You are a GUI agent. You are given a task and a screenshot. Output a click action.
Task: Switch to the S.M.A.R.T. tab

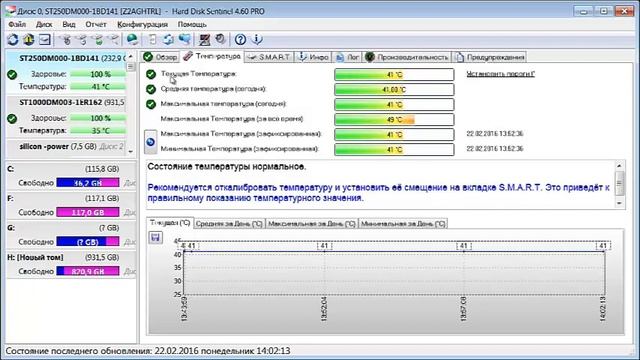coord(269,57)
